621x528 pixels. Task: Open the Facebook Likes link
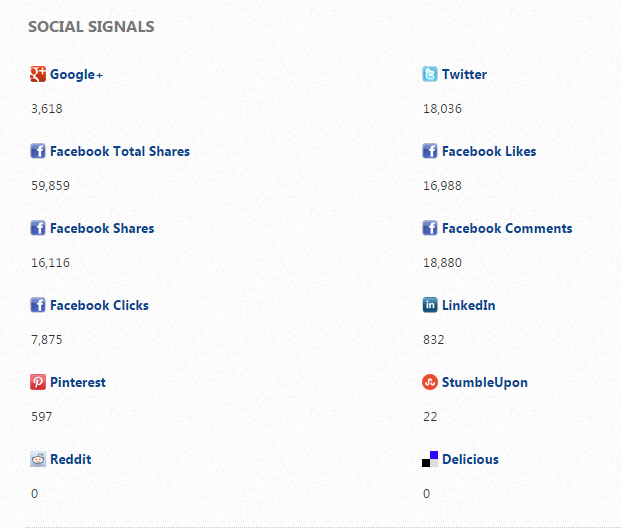[x=488, y=151]
